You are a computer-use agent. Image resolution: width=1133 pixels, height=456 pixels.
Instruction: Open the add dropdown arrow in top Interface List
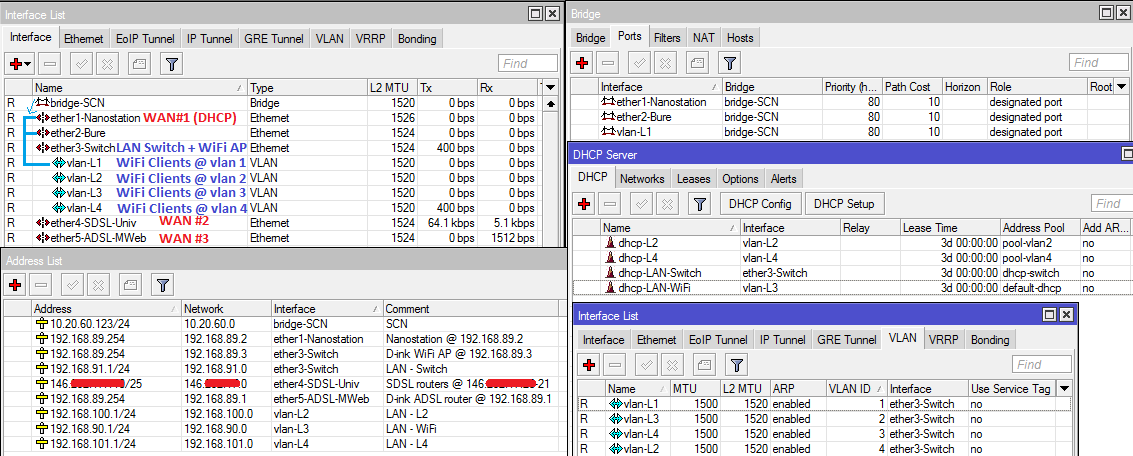coord(27,64)
